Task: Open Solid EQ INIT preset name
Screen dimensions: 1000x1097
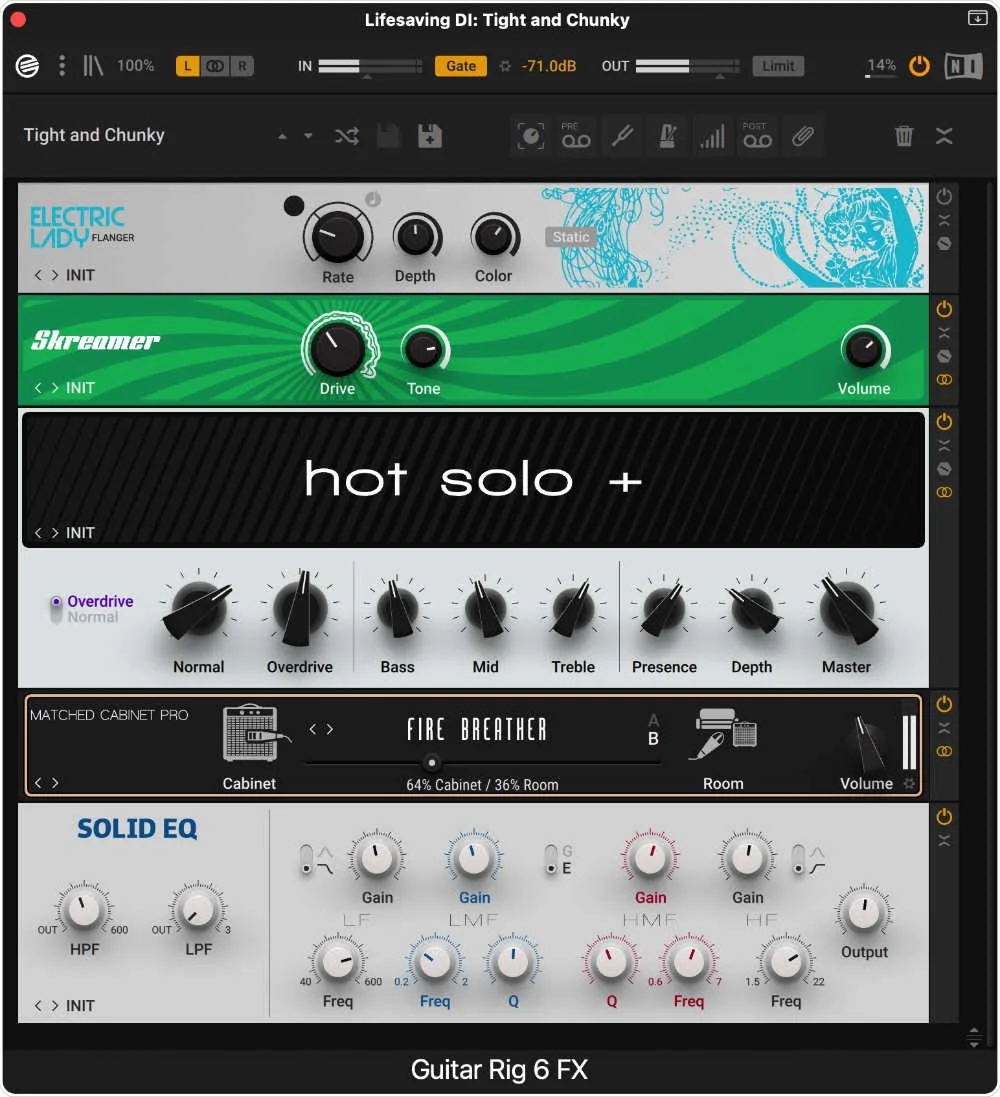Action: coord(80,1005)
